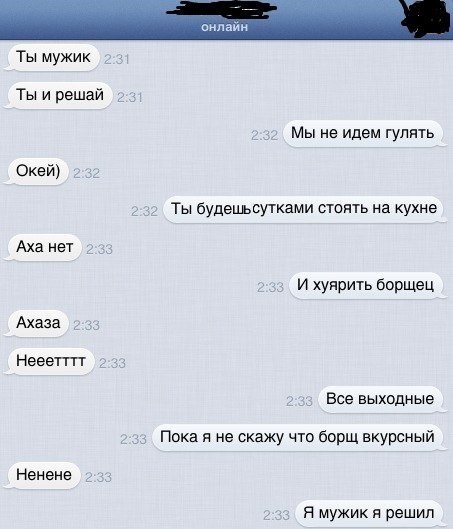Select the 'Ты и решай' message bubble
The height and width of the screenshot is (529, 453).
point(59,95)
